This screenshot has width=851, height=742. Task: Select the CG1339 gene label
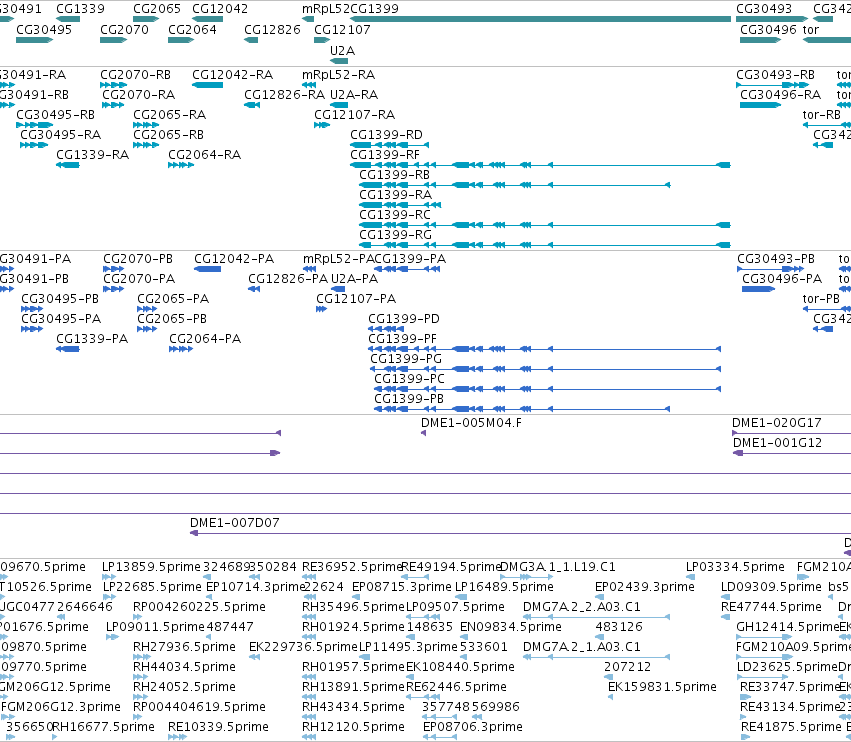coord(80,9)
